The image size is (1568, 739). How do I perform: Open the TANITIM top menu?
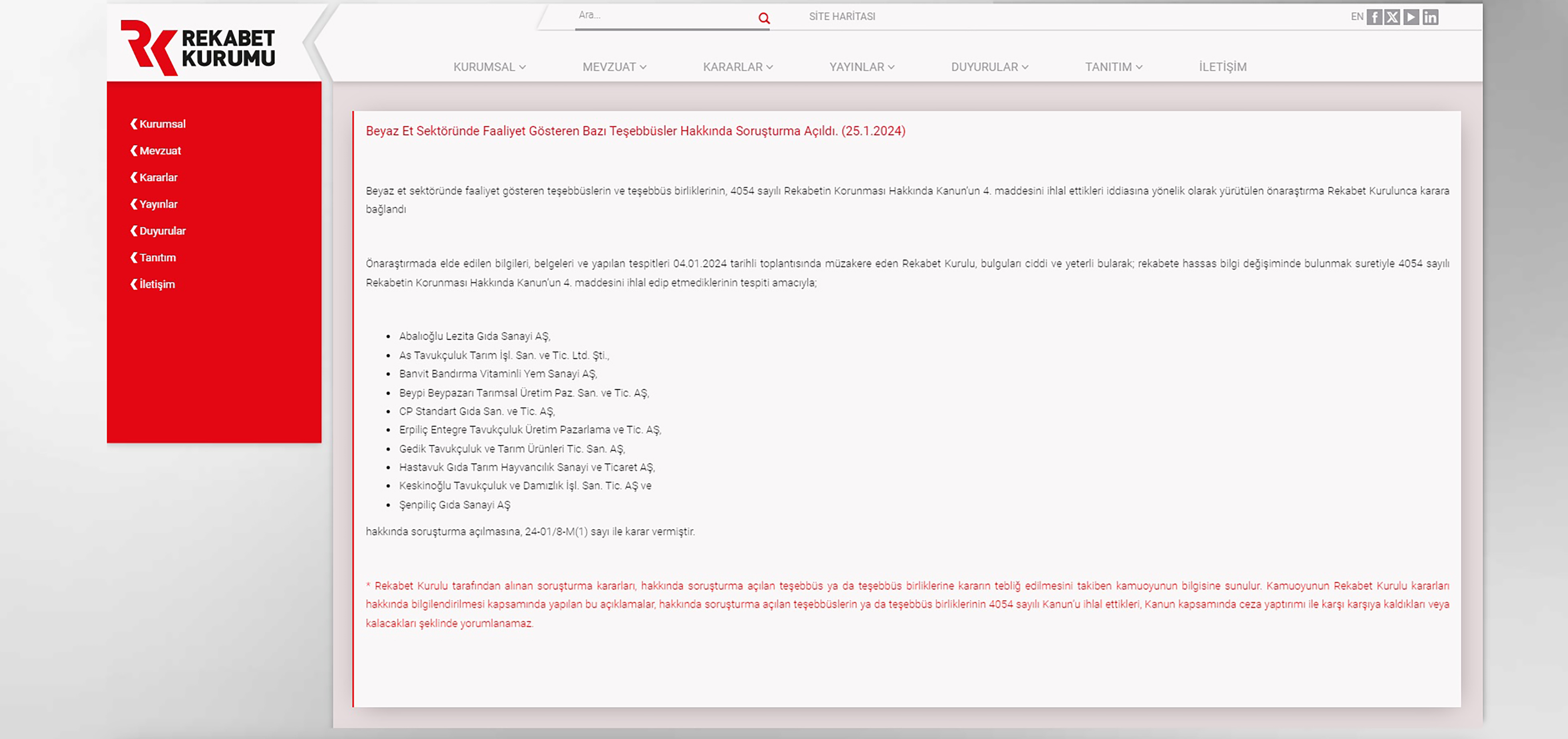click(x=1113, y=67)
